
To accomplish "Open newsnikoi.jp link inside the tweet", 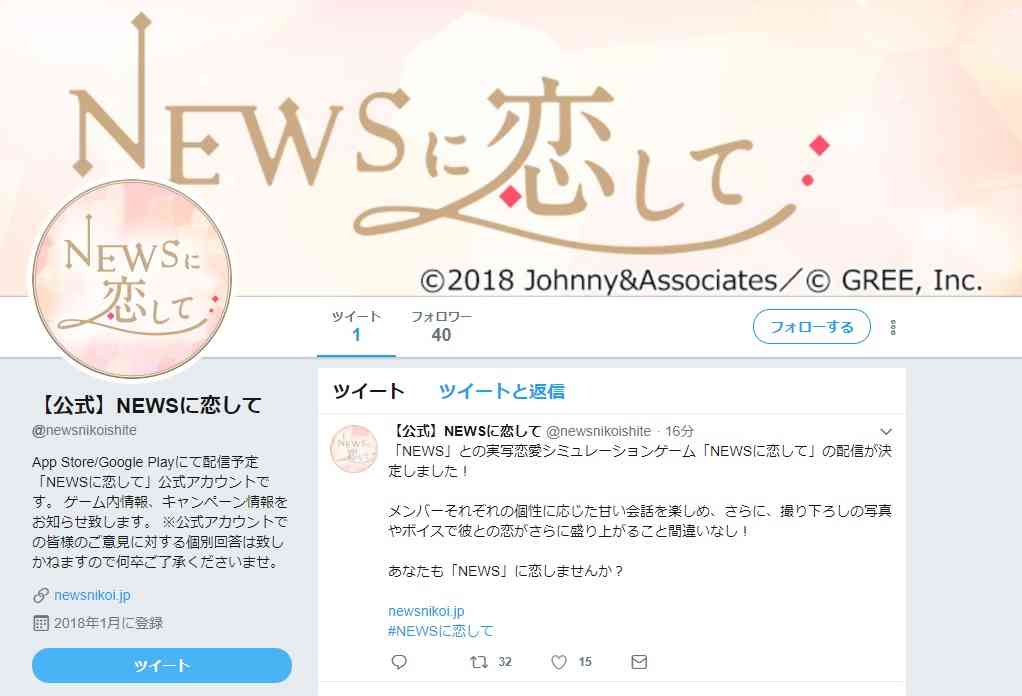I will (x=426, y=611).
